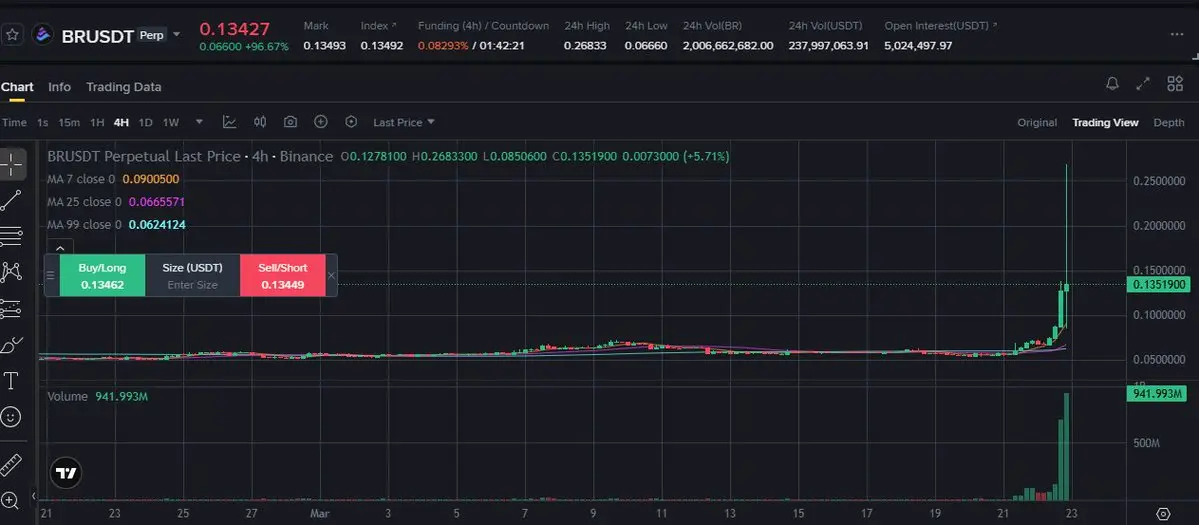Viewport: 1199px width, 525px height.
Task: Open price alert bell icon
Action: 1113,84
